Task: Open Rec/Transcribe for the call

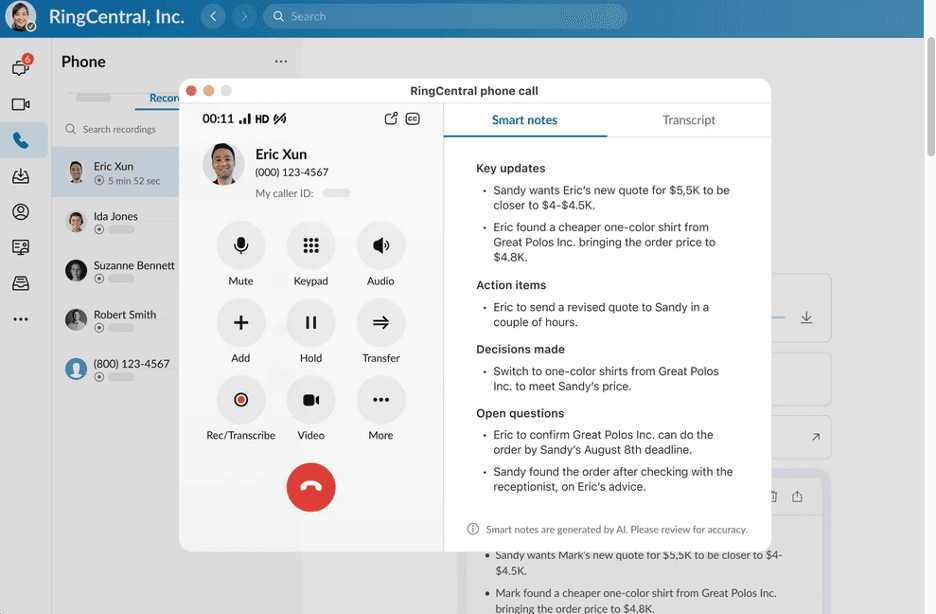Action: [240, 400]
